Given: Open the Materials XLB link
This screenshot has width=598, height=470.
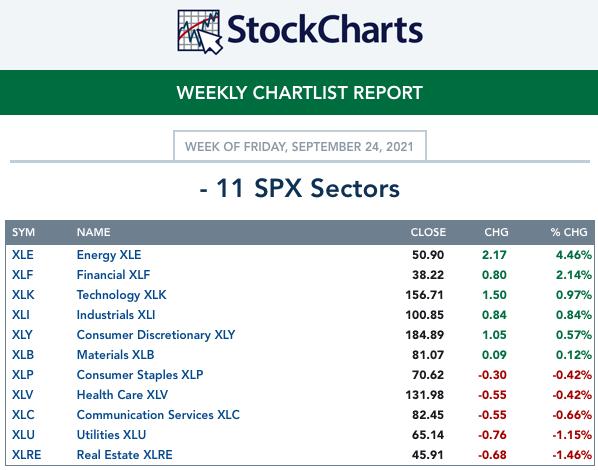Looking at the screenshot, I should coord(115,355).
